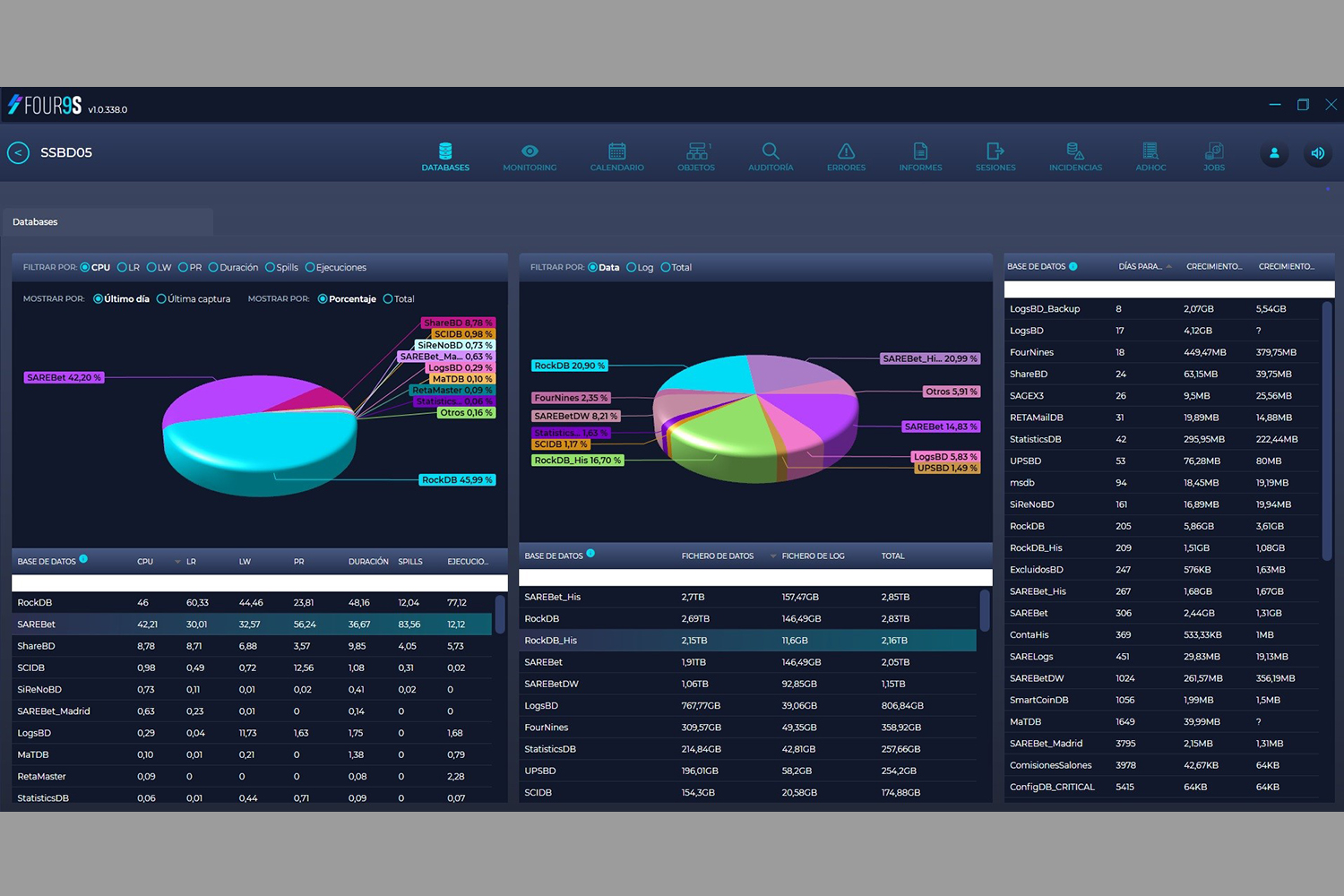
Task: Sort by Fichero de Log column header
Action: (x=813, y=556)
